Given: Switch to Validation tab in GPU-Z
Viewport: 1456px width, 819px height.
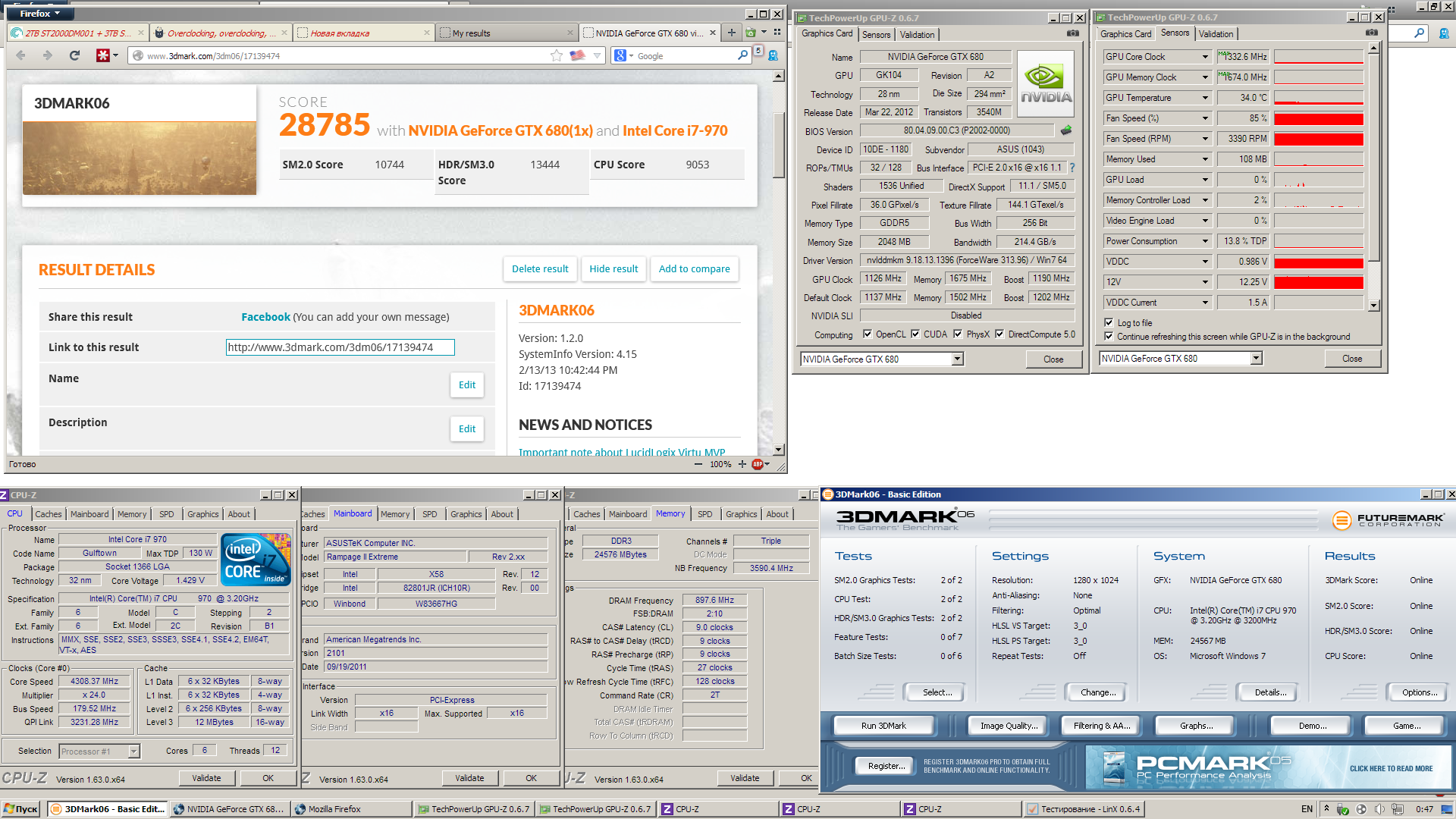Looking at the screenshot, I should pos(917,34).
